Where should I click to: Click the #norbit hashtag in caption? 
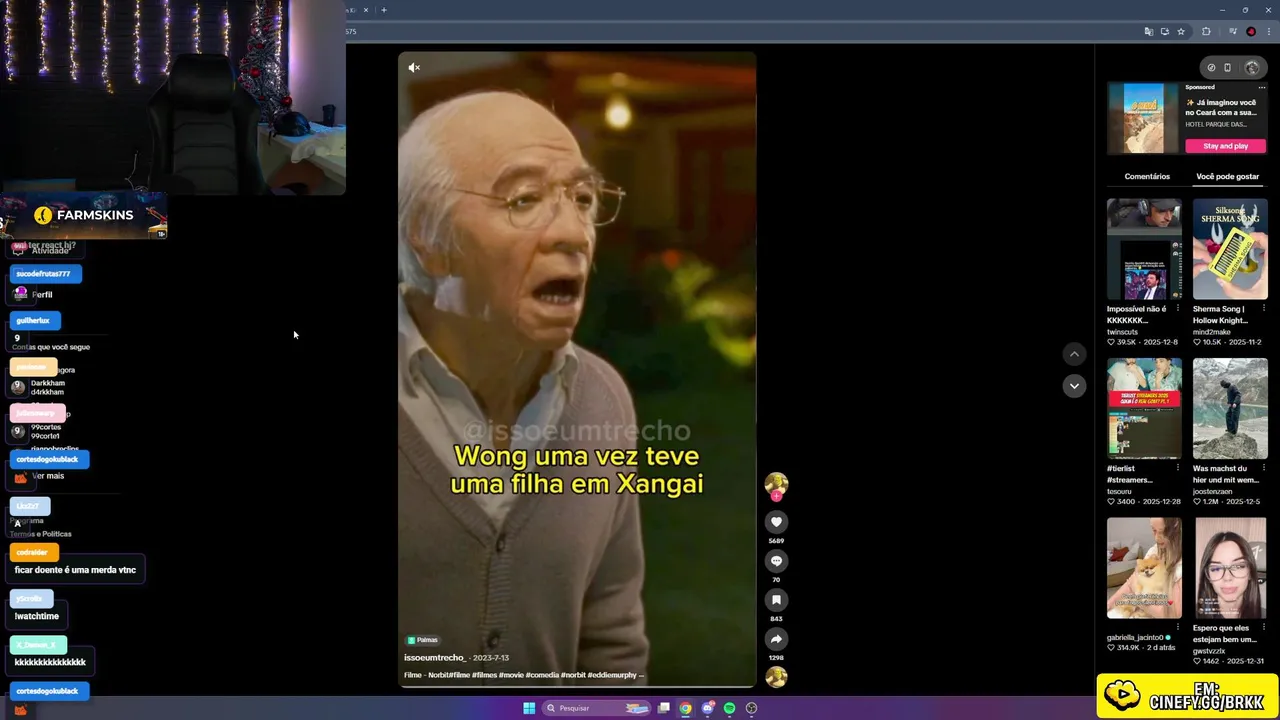click(573, 675)
